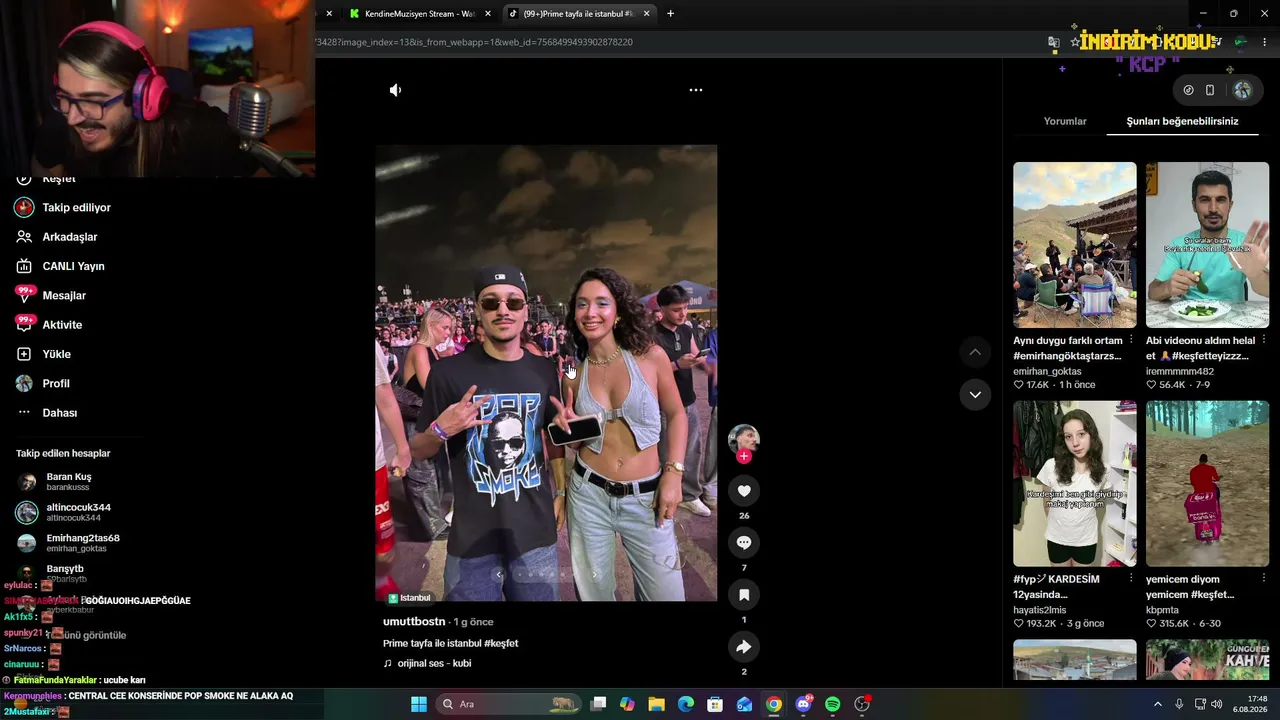Go to the next video with the down chevron
The width and height of the screenshot is (1280, 720).
point(975,395)
